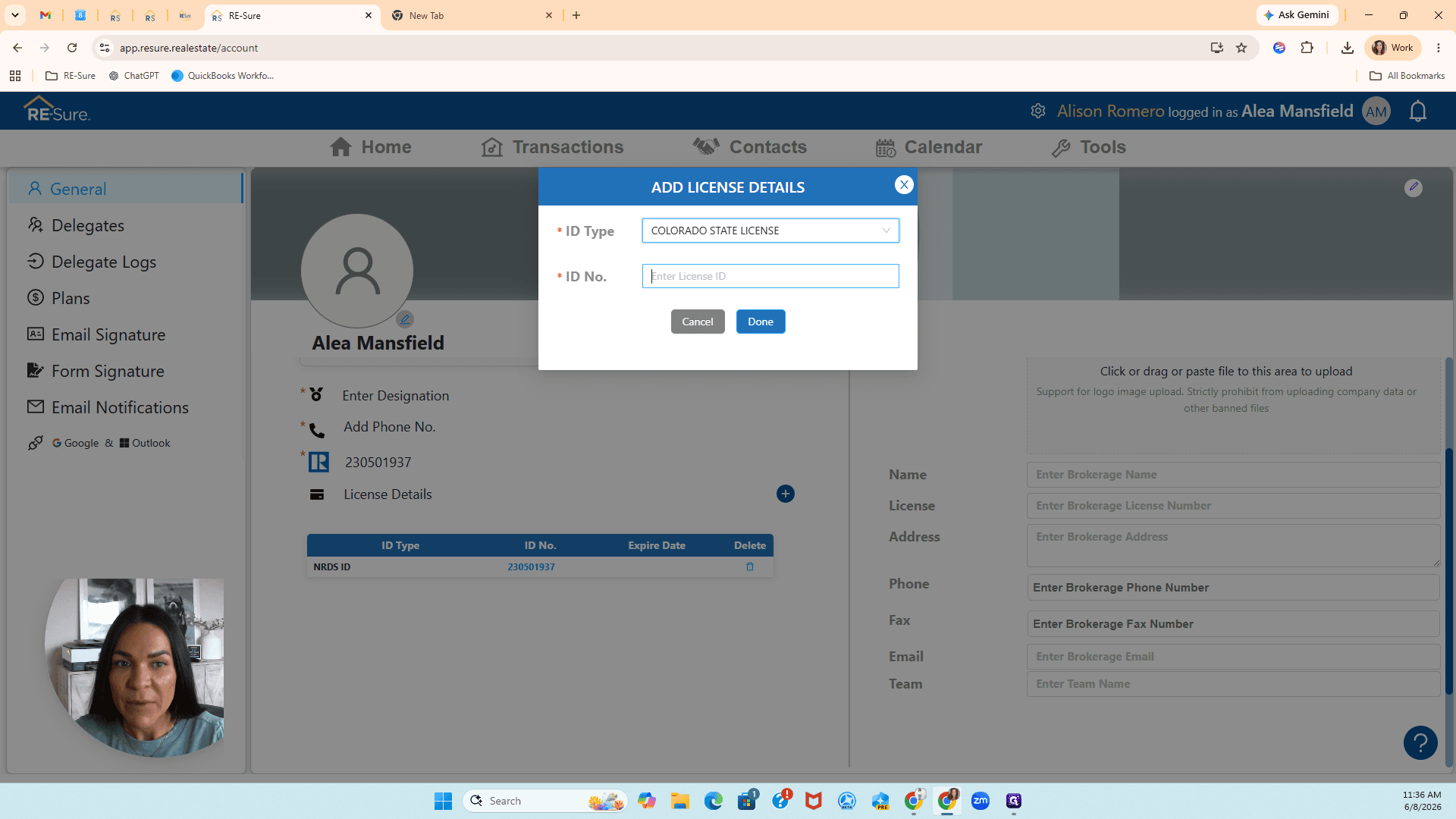This screenshot has height=819, width=1456.
Task: Close the Add License Details dialog
Action: pos(904,185)
